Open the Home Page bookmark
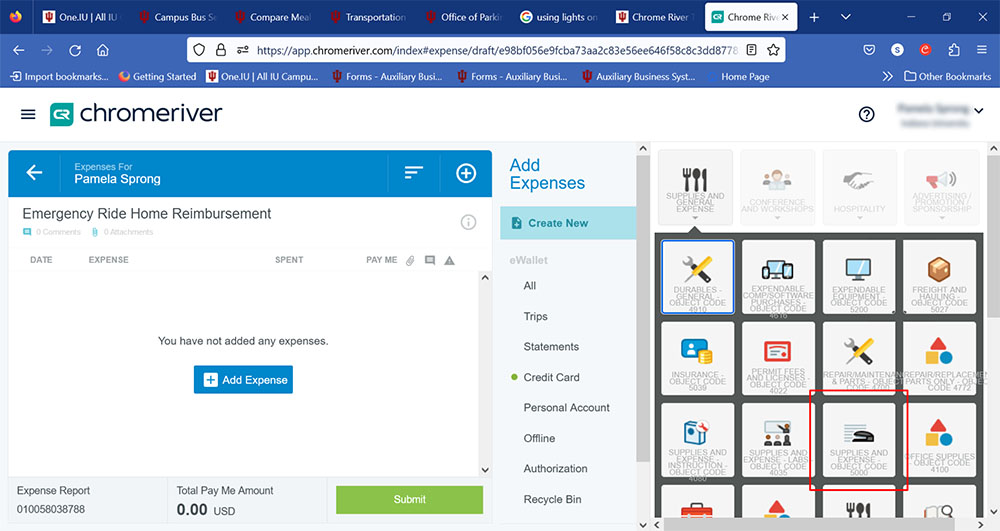This screenshot has height=531, width=1000. tap(745, 76)
